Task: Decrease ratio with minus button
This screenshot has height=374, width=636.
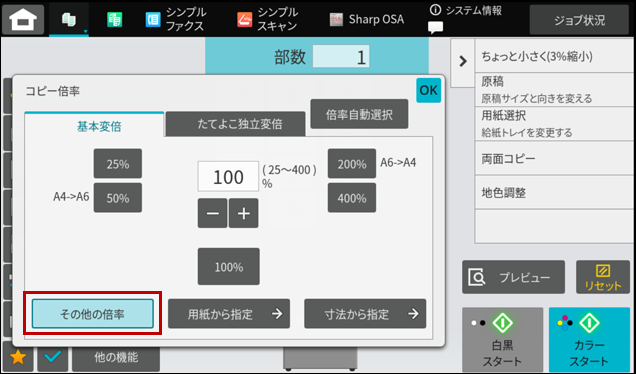Action: [x=213, y=213]
